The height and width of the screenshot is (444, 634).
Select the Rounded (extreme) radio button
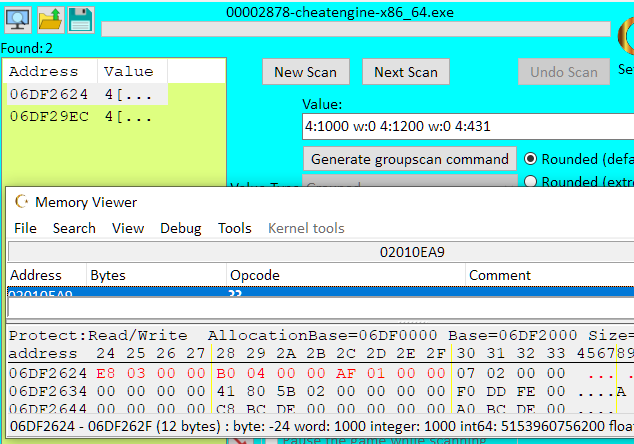click(x=531, y=181)
